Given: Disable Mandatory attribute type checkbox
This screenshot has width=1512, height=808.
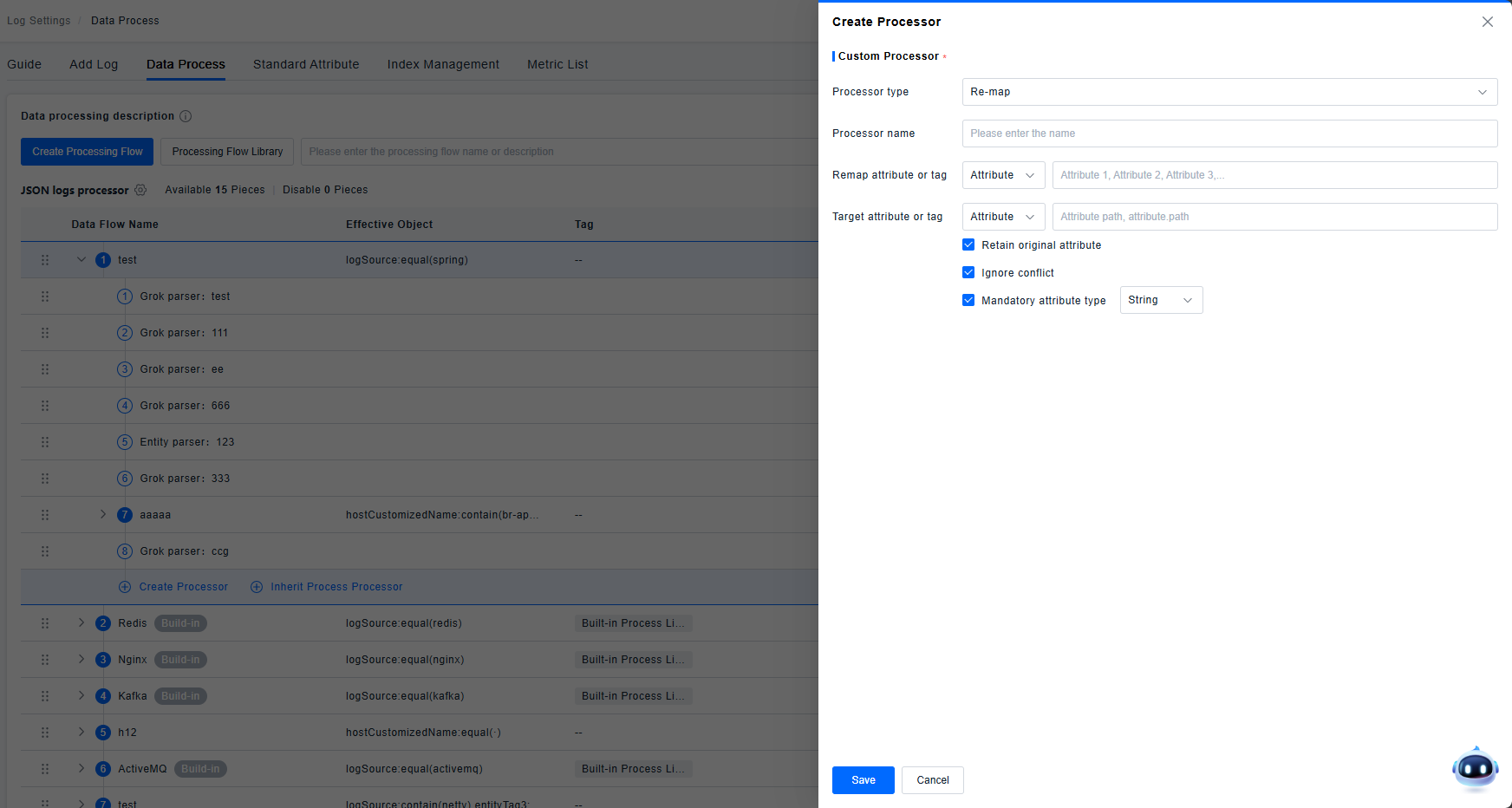Looking at the screenshot, I should pyautogui.click(x=968, y=301).
